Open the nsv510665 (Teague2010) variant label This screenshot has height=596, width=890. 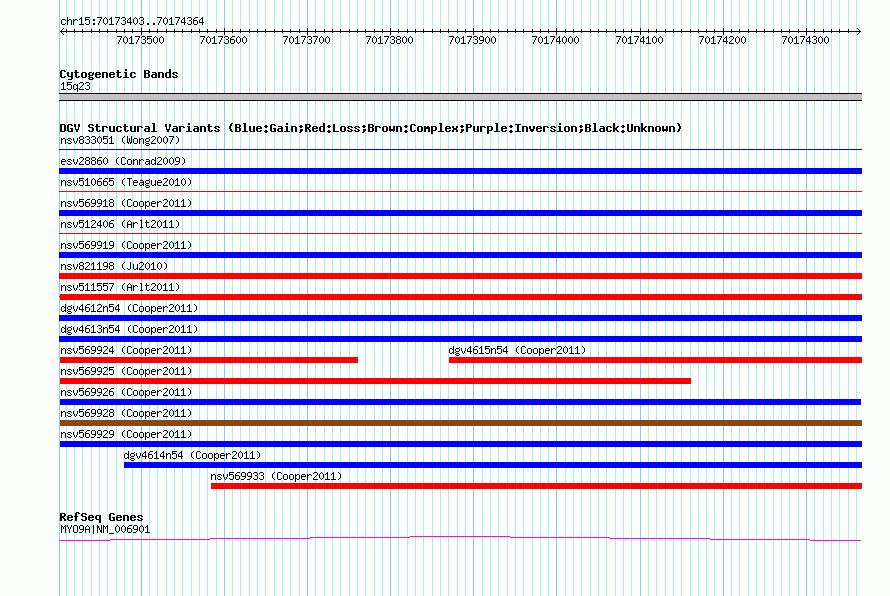126,182
